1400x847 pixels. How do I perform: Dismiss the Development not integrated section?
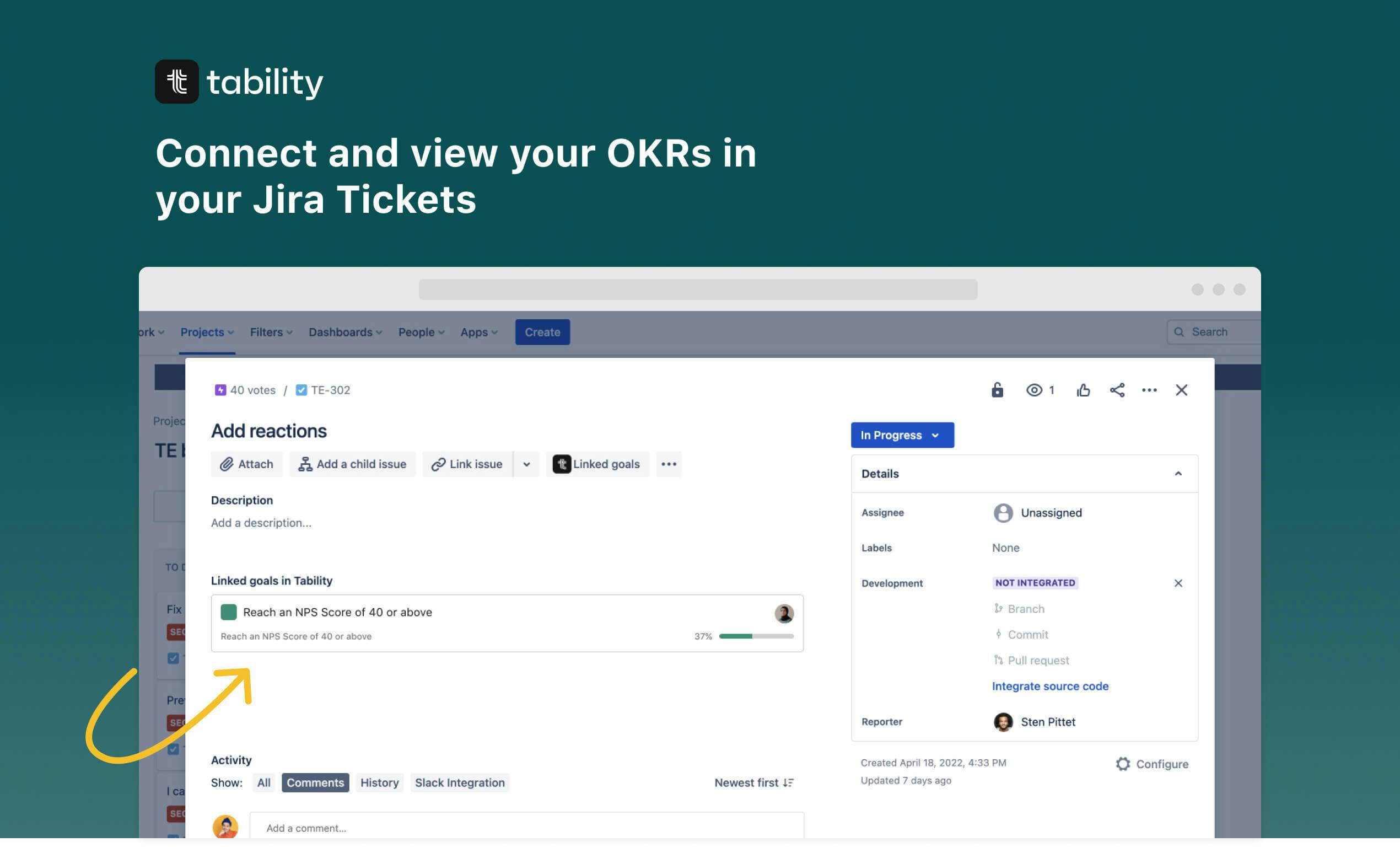(x=1178, y=583)
